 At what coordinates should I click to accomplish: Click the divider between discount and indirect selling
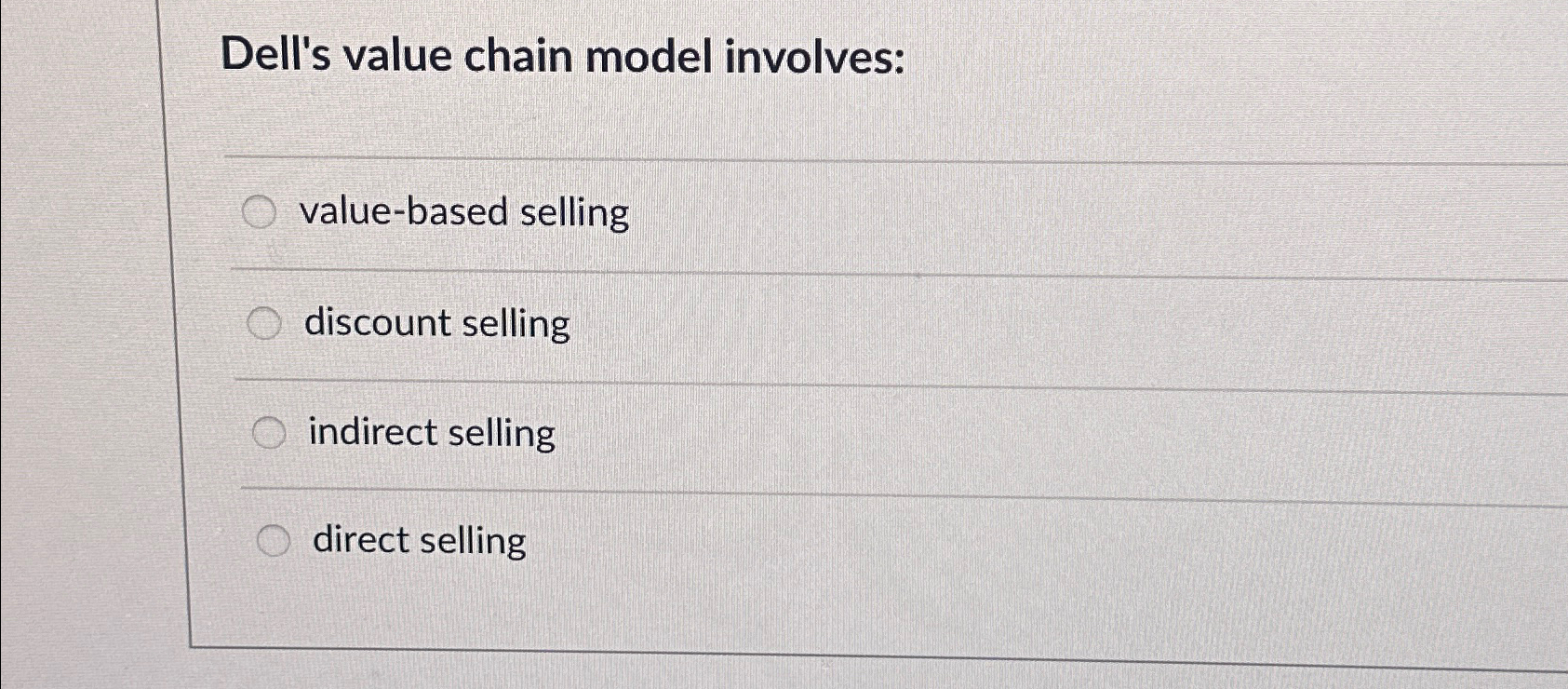click(838, 385)
